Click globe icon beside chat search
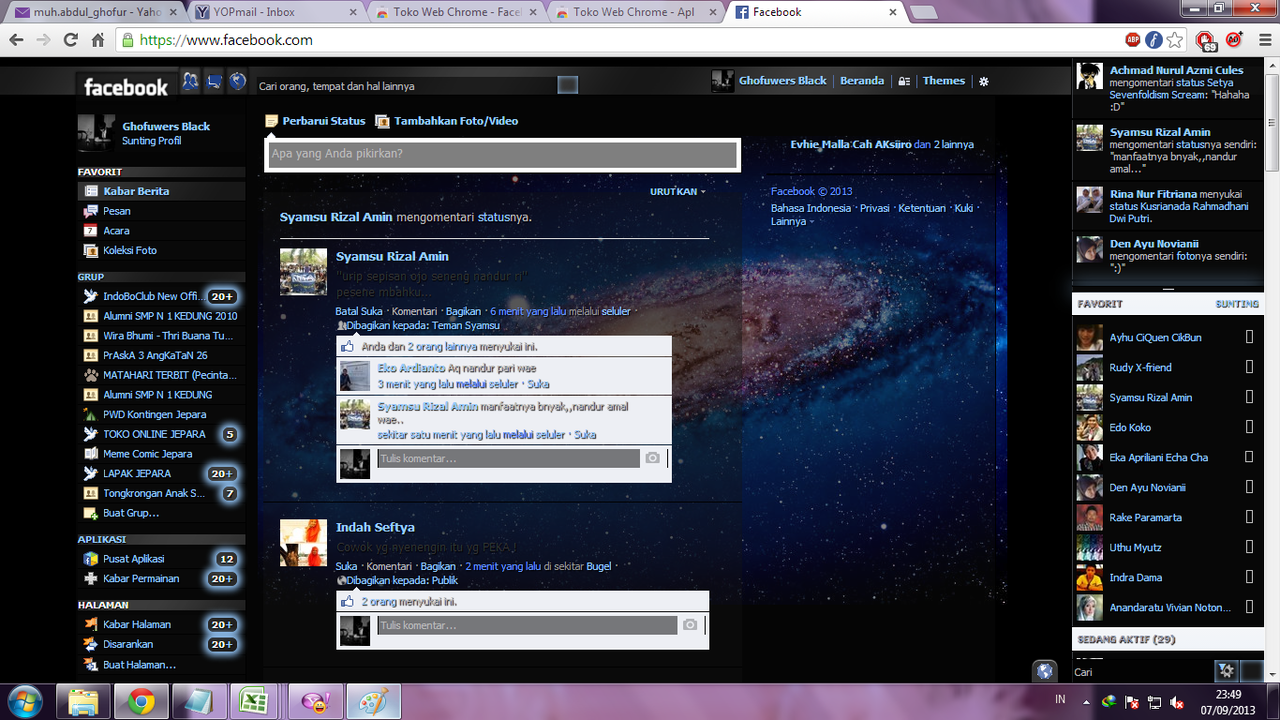The width and height of the screenshot is (1280, 720). tap(1044, 671)
